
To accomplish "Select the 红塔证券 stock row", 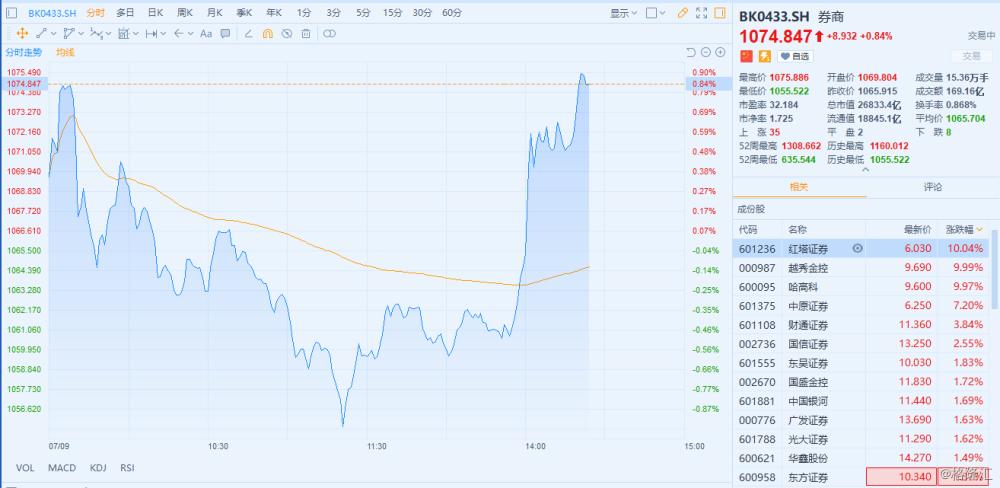I will (808, 248).
